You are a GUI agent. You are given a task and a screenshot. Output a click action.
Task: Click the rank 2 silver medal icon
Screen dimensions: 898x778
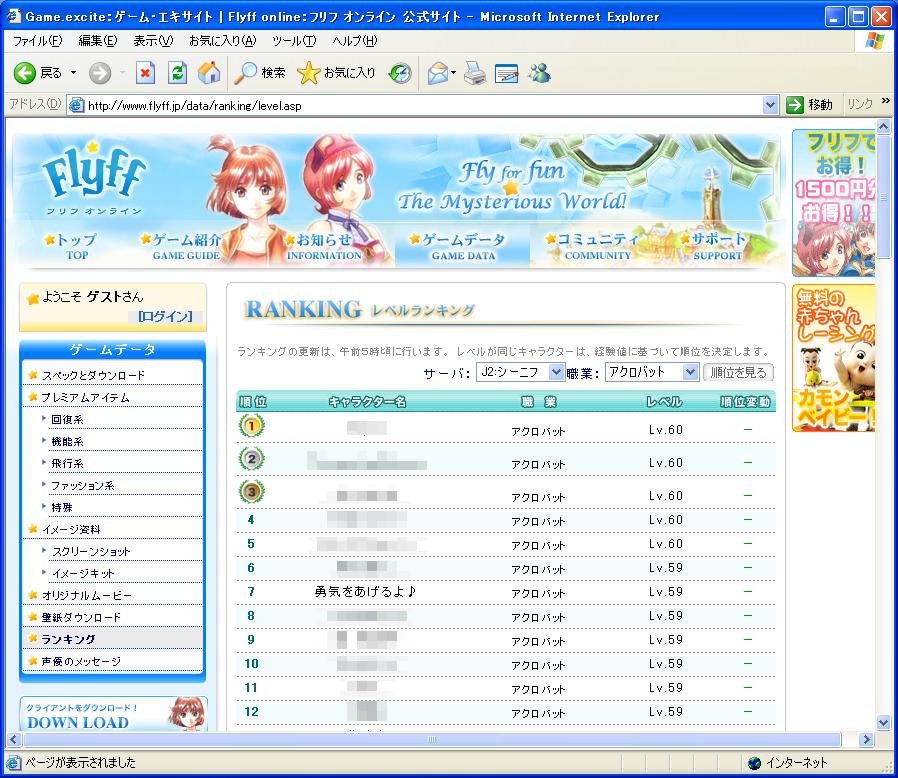251,459
